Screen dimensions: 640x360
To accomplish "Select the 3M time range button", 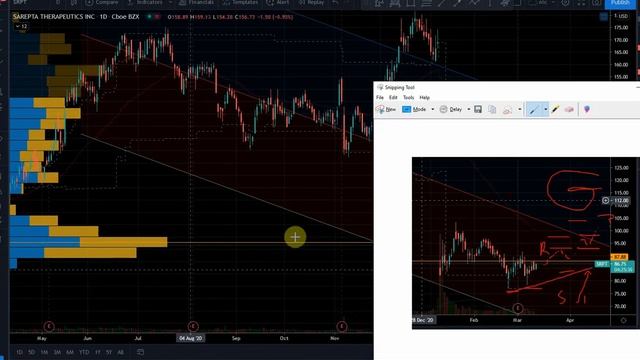I will (57, 352).
